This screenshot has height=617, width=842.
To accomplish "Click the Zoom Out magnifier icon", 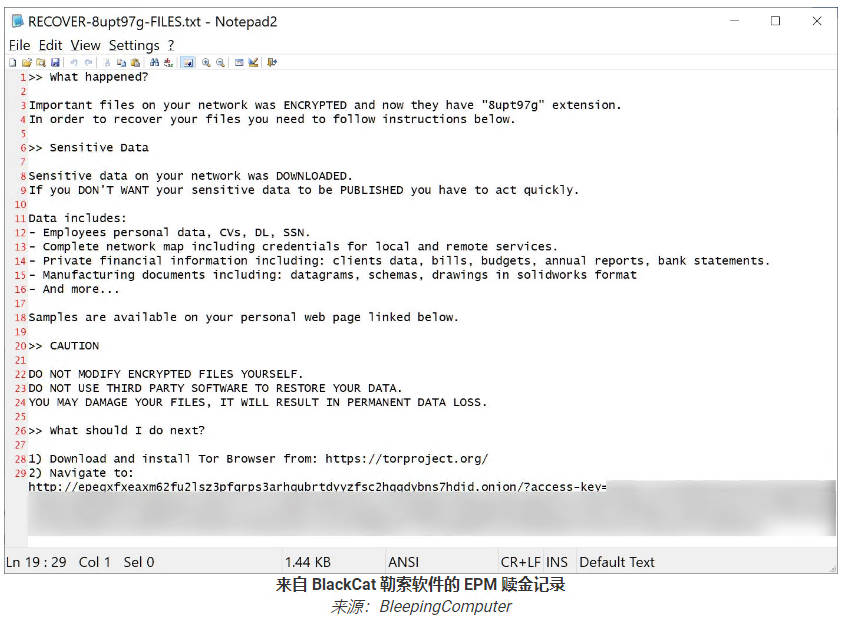I will [220, 63].
